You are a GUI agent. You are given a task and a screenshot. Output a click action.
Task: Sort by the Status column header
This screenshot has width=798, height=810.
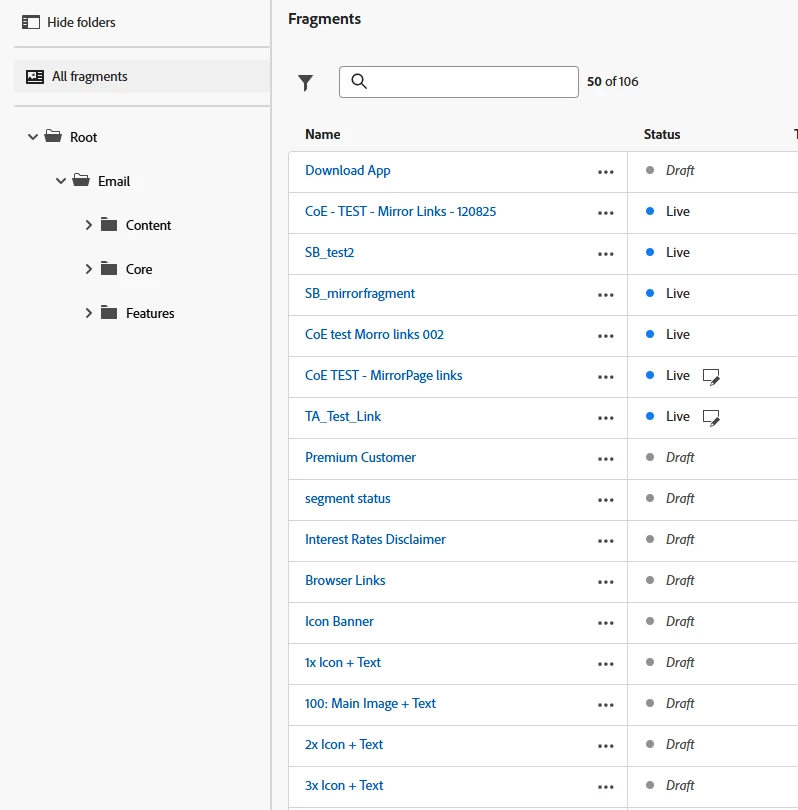coord(662,134)
